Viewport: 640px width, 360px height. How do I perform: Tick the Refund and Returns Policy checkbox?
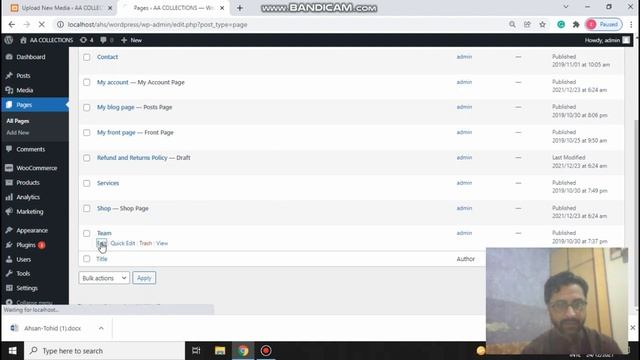point(87,158)
